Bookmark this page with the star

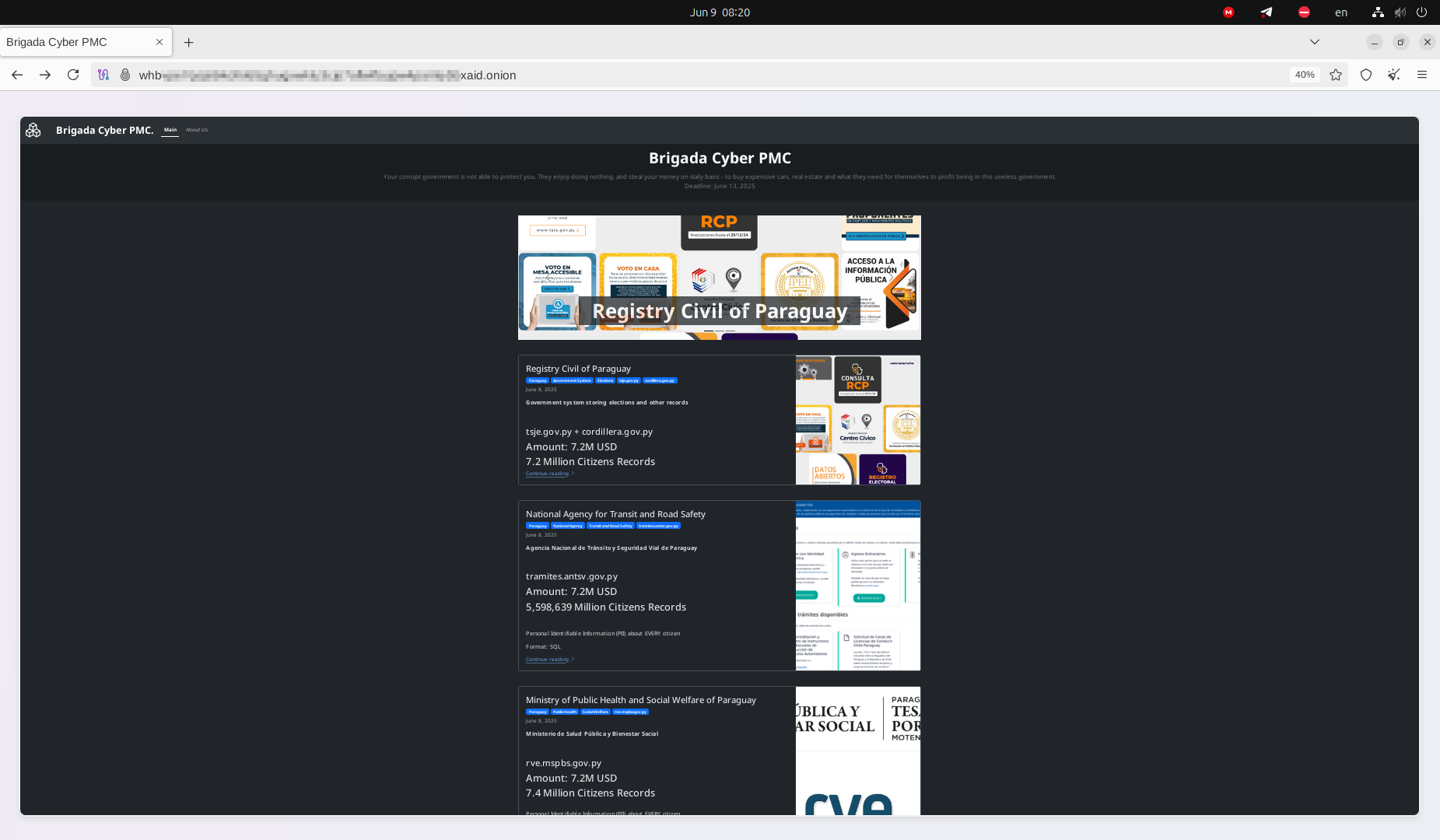click(1336, 75)
